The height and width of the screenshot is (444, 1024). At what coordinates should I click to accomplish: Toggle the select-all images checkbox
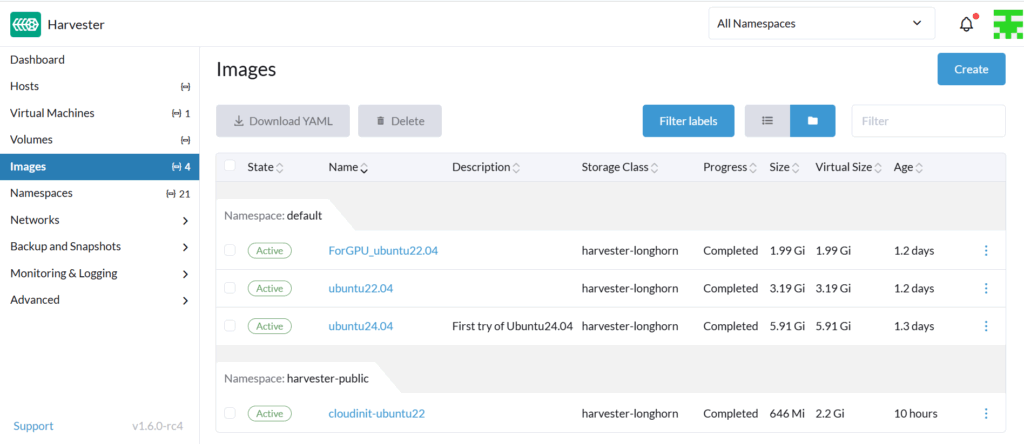tap(230, 167)
